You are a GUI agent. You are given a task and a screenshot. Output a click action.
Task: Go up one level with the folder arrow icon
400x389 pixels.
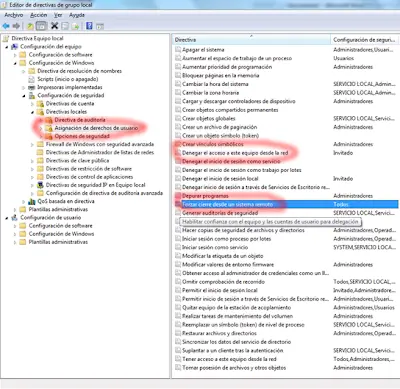click(30, 26)
